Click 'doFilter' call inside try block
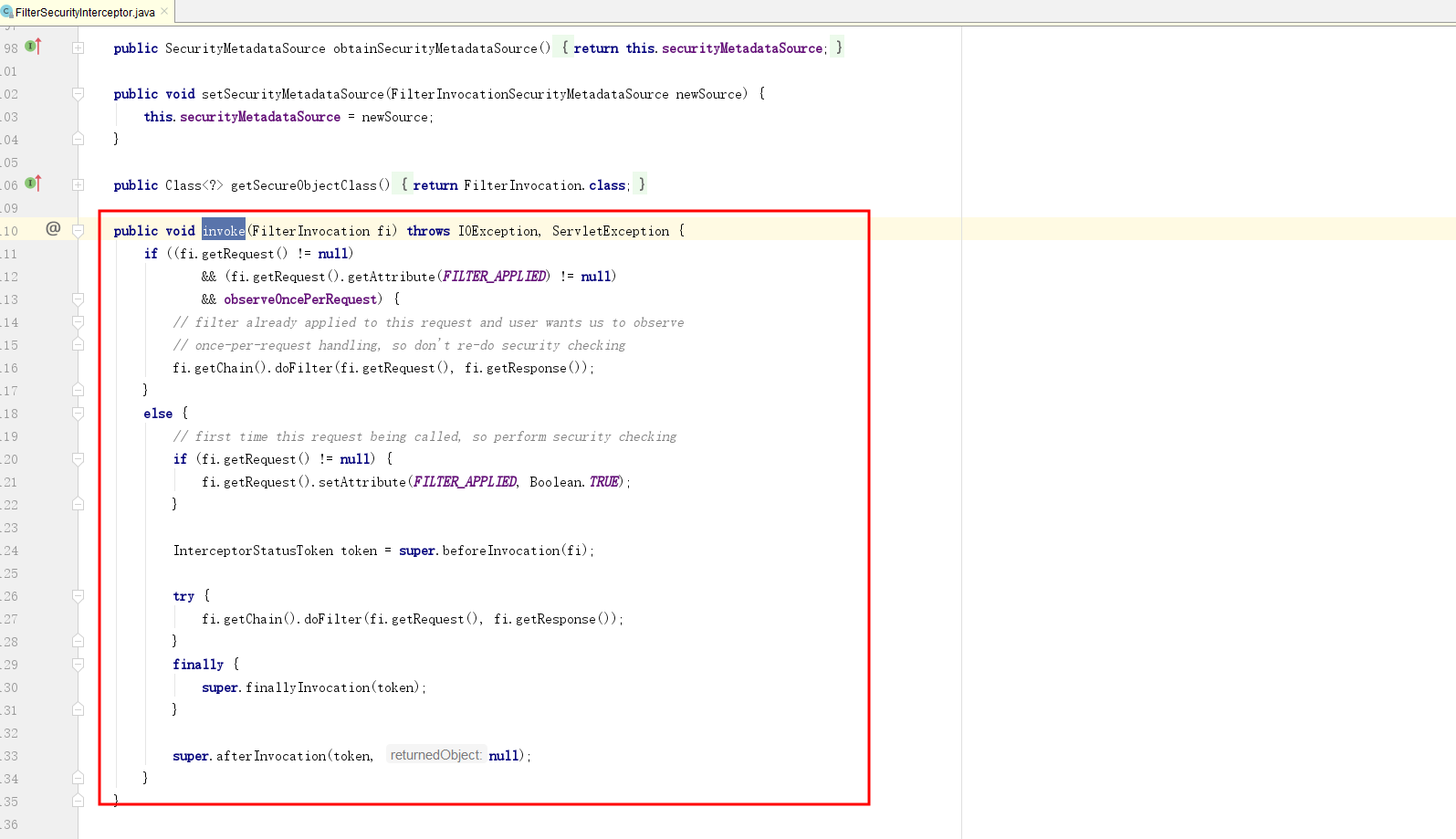This screenshot has height=839, width=1456. coord(333,619)
